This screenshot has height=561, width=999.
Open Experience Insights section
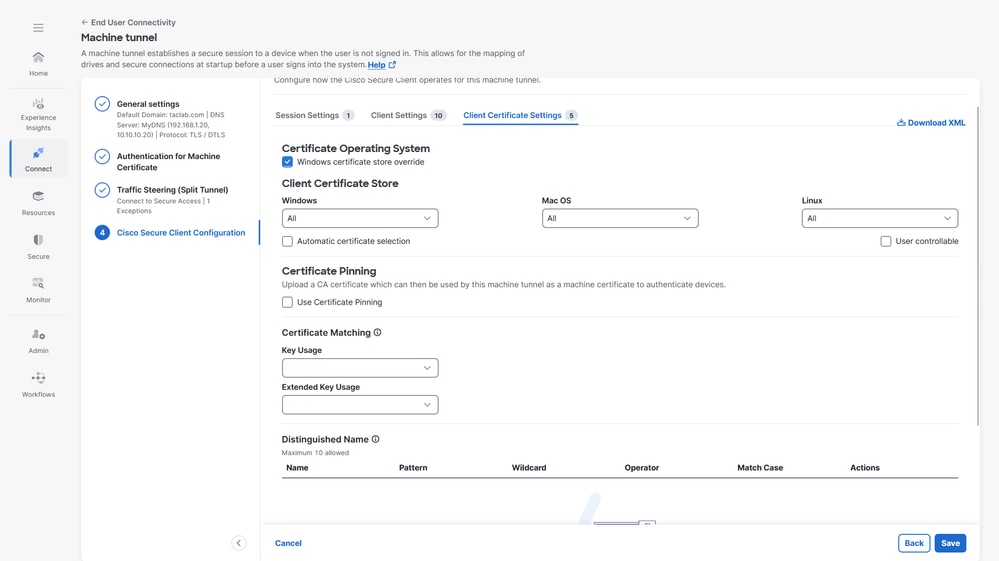pyautogui.click(x=38, y=115)
